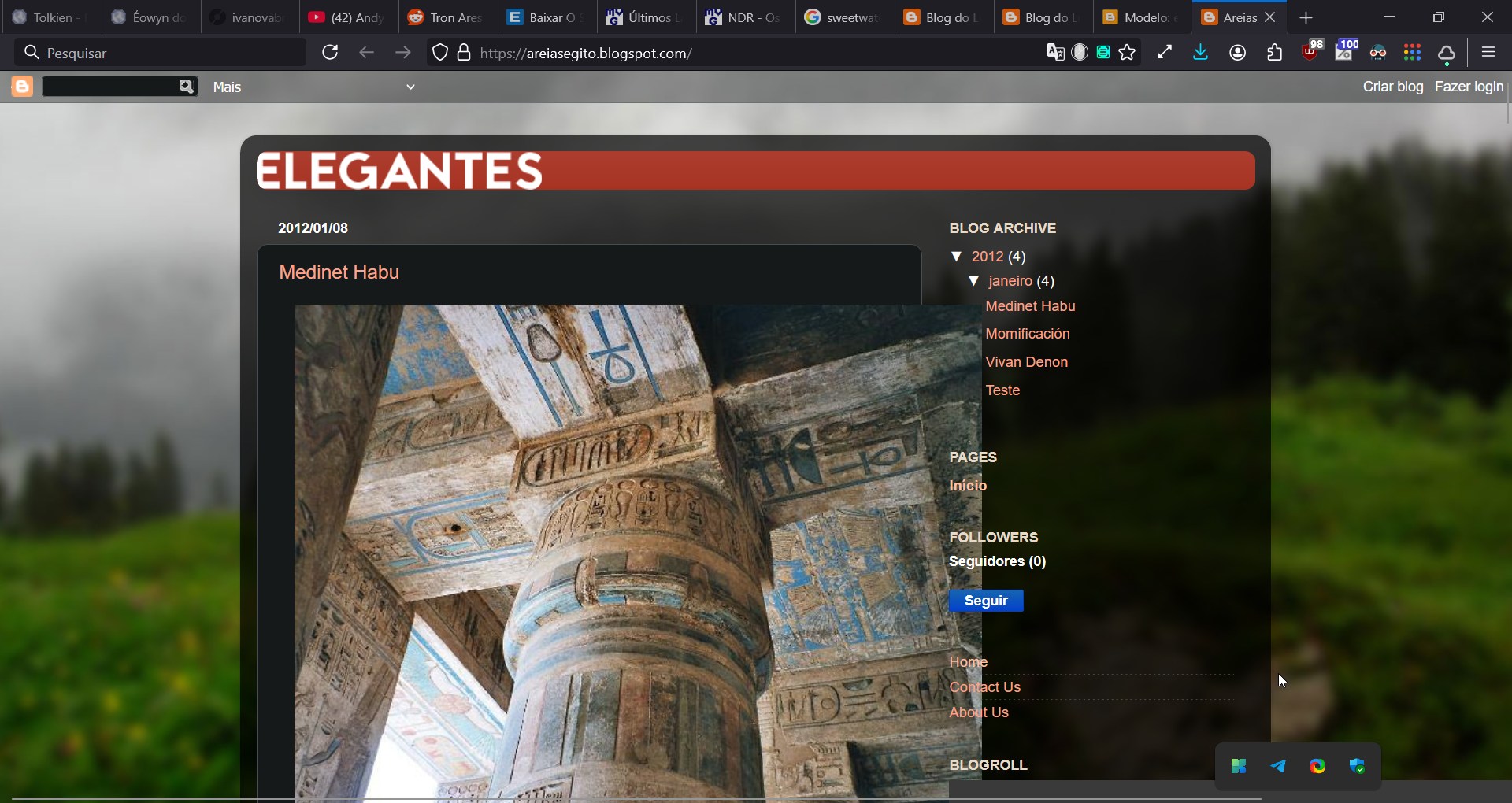Click the Blogger navbar search field
This screenshot has height=803, width=1512.
click(109, 87)
